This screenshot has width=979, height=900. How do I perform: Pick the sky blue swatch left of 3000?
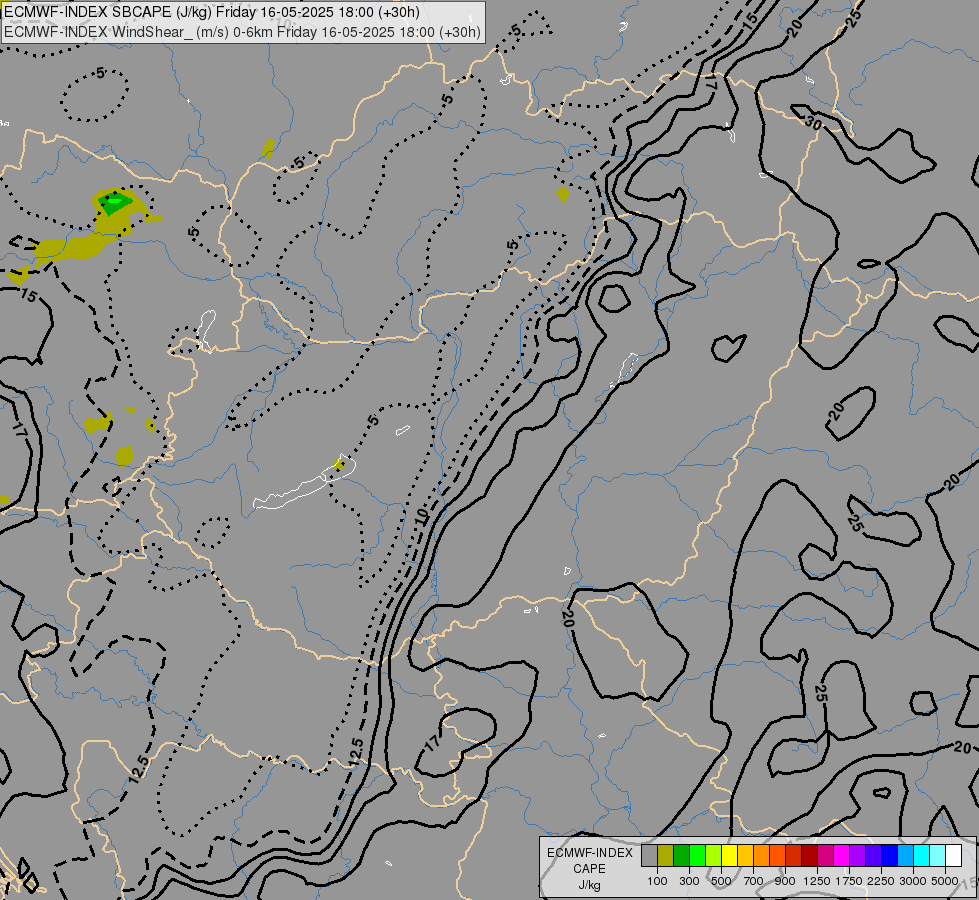coord(905,856)
